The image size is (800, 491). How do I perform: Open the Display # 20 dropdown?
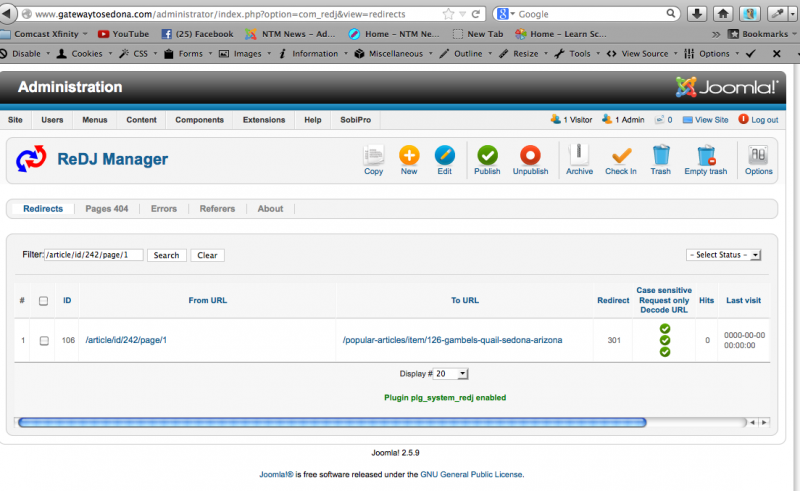click(x=451, y=374)
